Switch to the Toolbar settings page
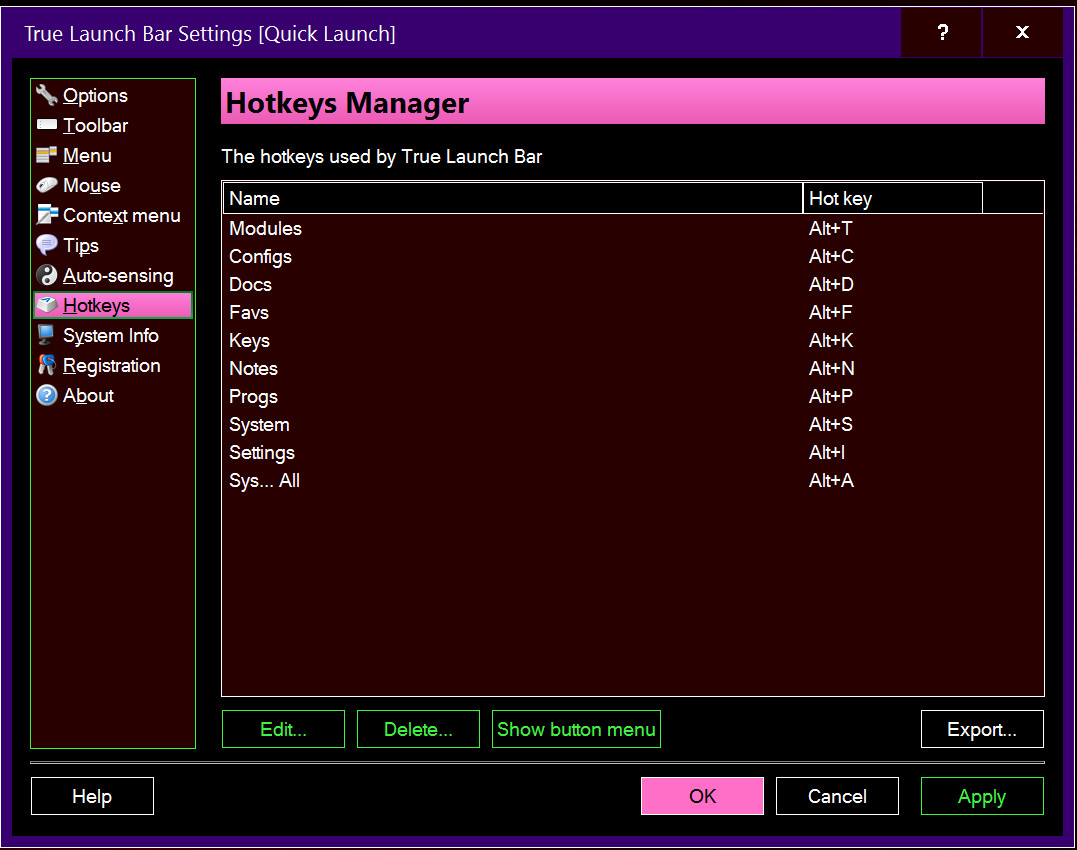Screen dimensions: 1077x850 point(95,126)
